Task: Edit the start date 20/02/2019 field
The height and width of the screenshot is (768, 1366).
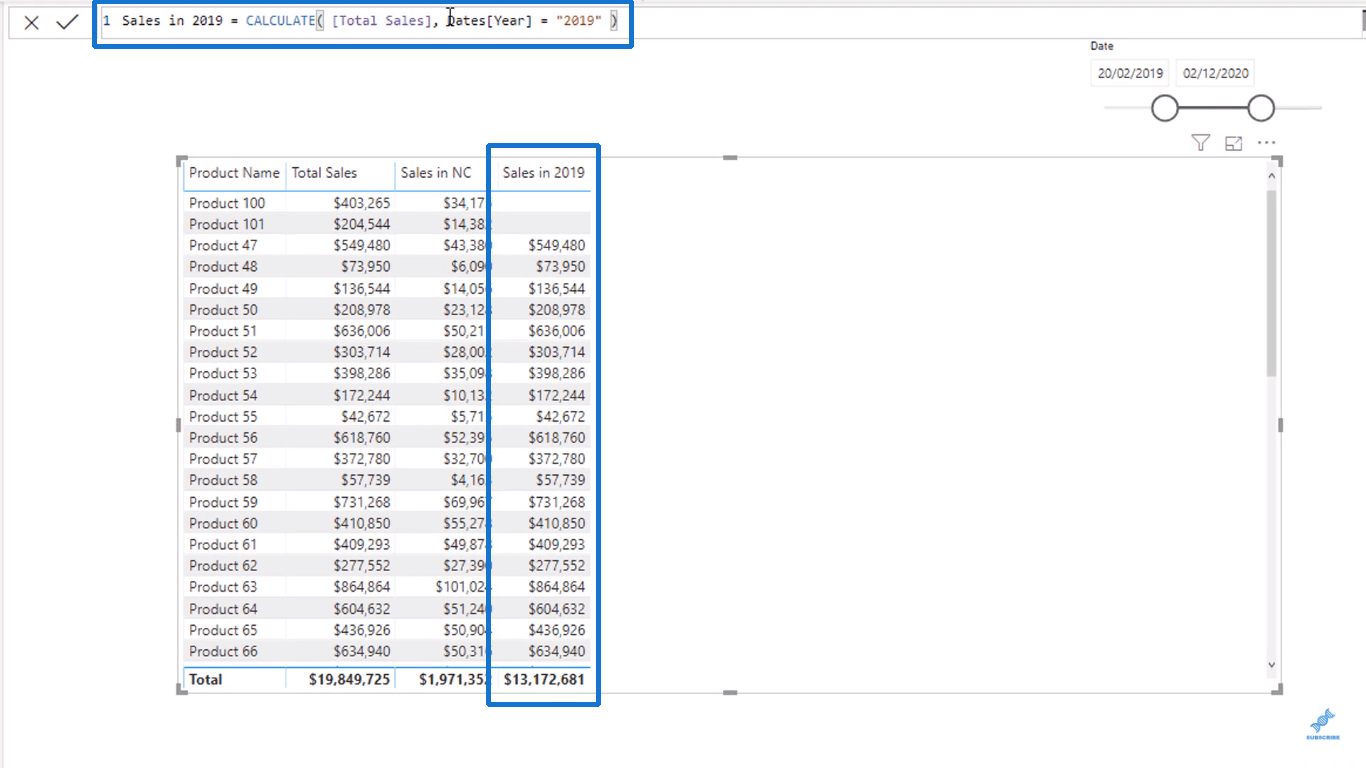Action: 1130,73
